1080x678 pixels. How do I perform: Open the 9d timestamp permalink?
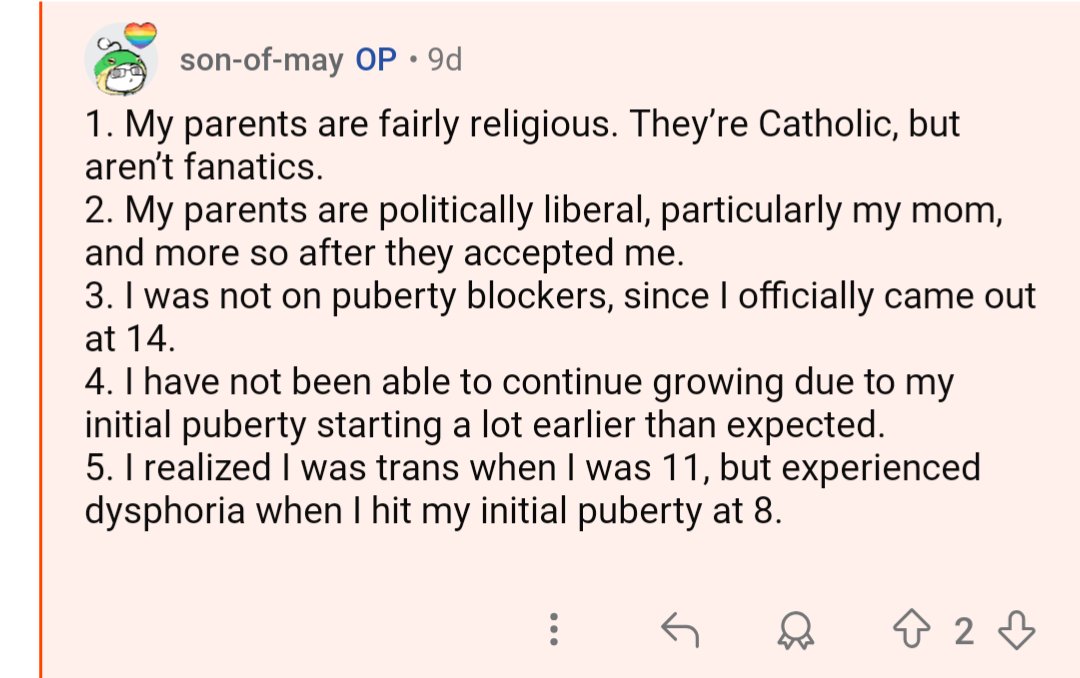[x=444, y=60]
